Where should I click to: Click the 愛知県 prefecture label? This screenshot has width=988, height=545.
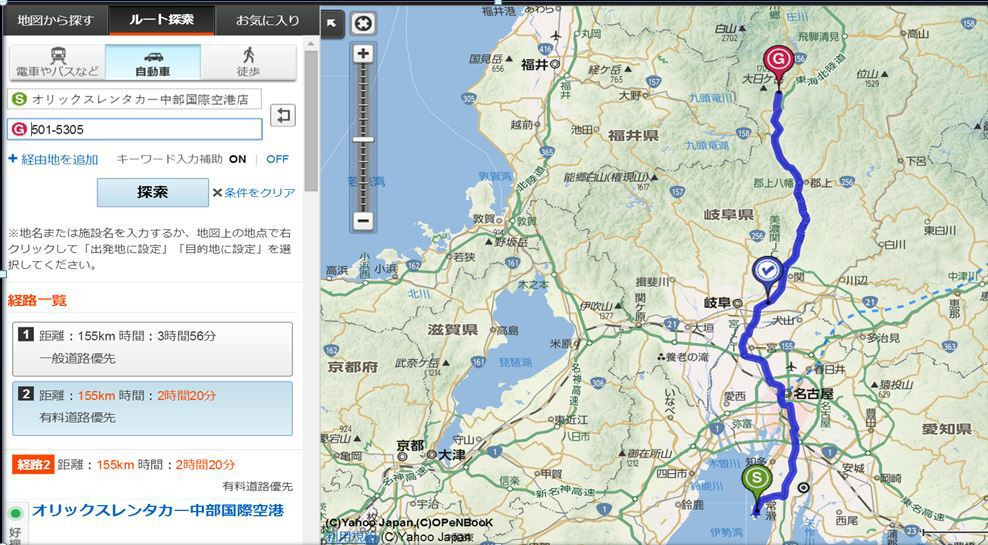pyautogui.click(x=946, y=430)
